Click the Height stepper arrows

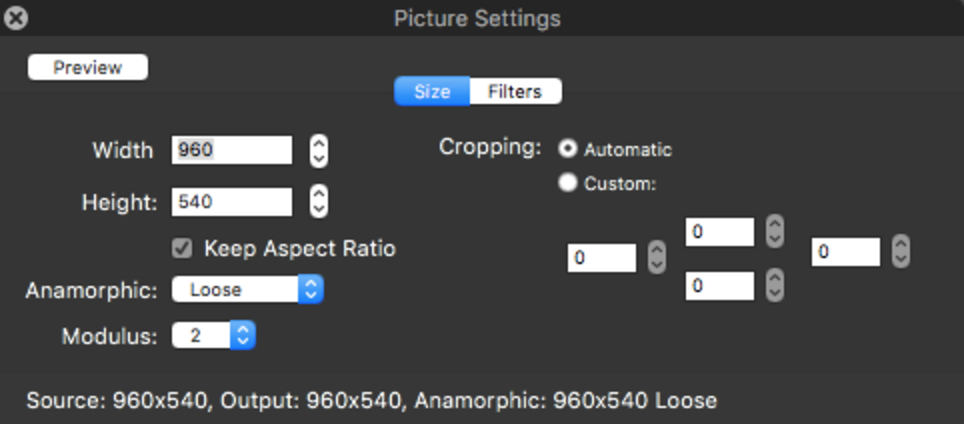coord(318,202)
